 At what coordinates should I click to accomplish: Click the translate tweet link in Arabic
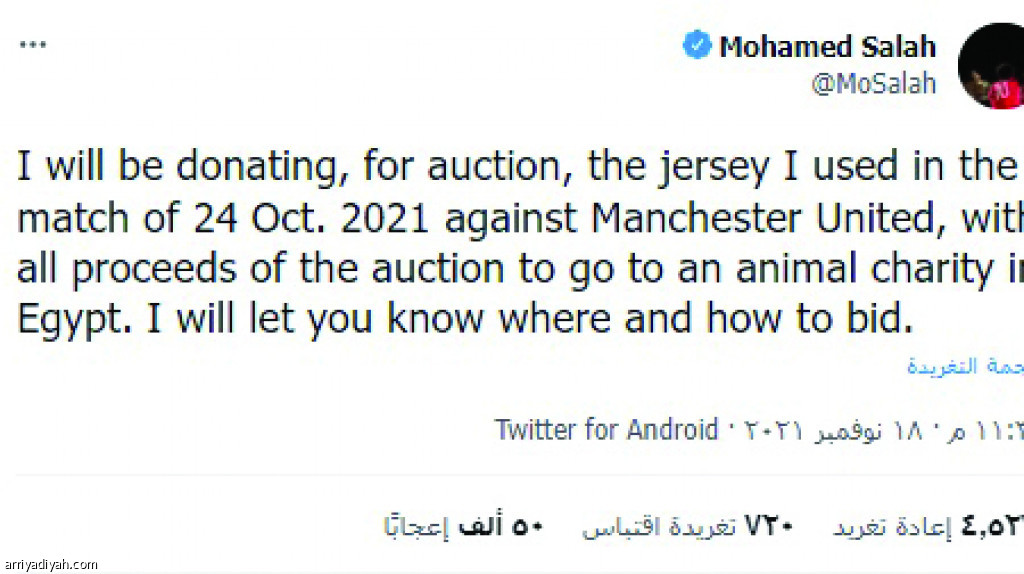pos(965,366)
